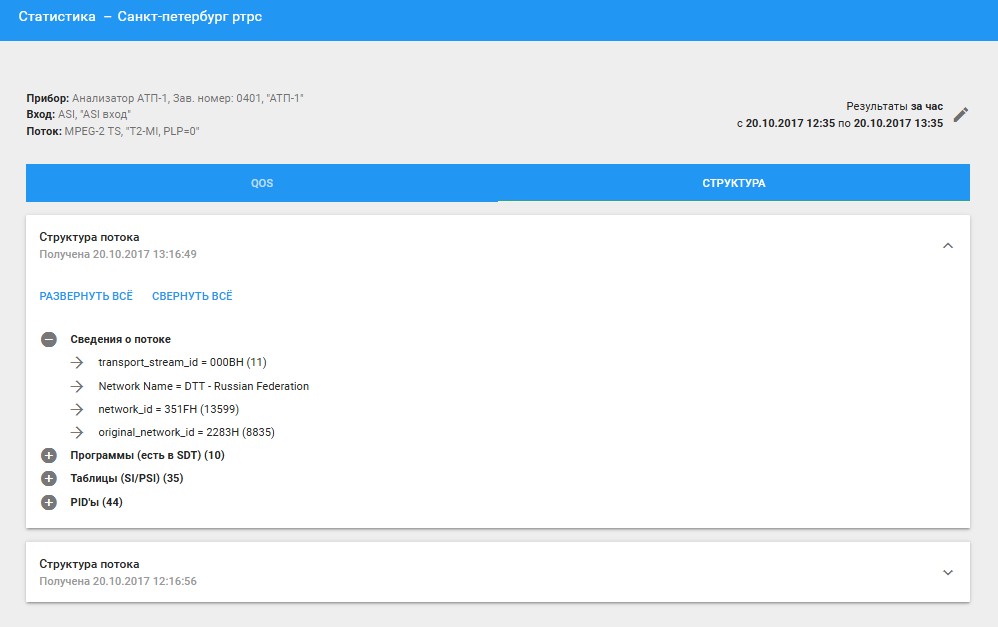998x627 pixels.
Task: Click Получена 20.10.2017 13:16:49 timestamp
Action: click(x=118, y=254)
